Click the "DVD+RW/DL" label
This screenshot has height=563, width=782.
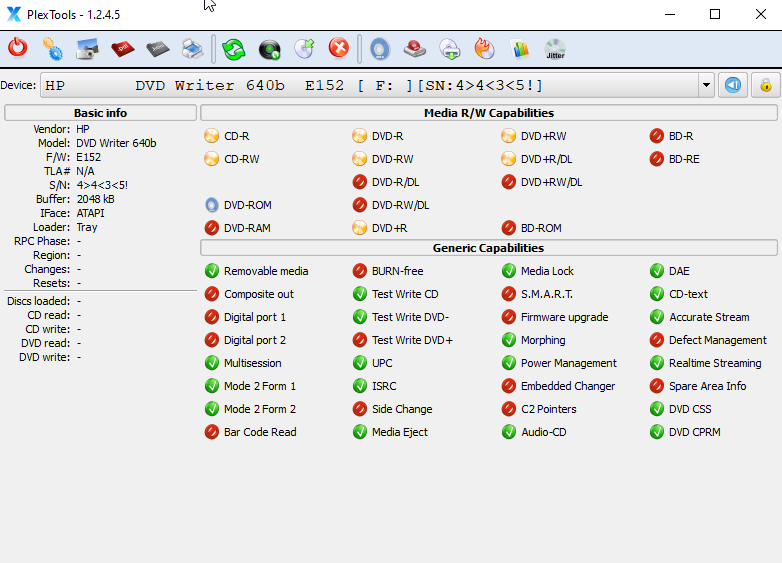[x=551, y=182]
